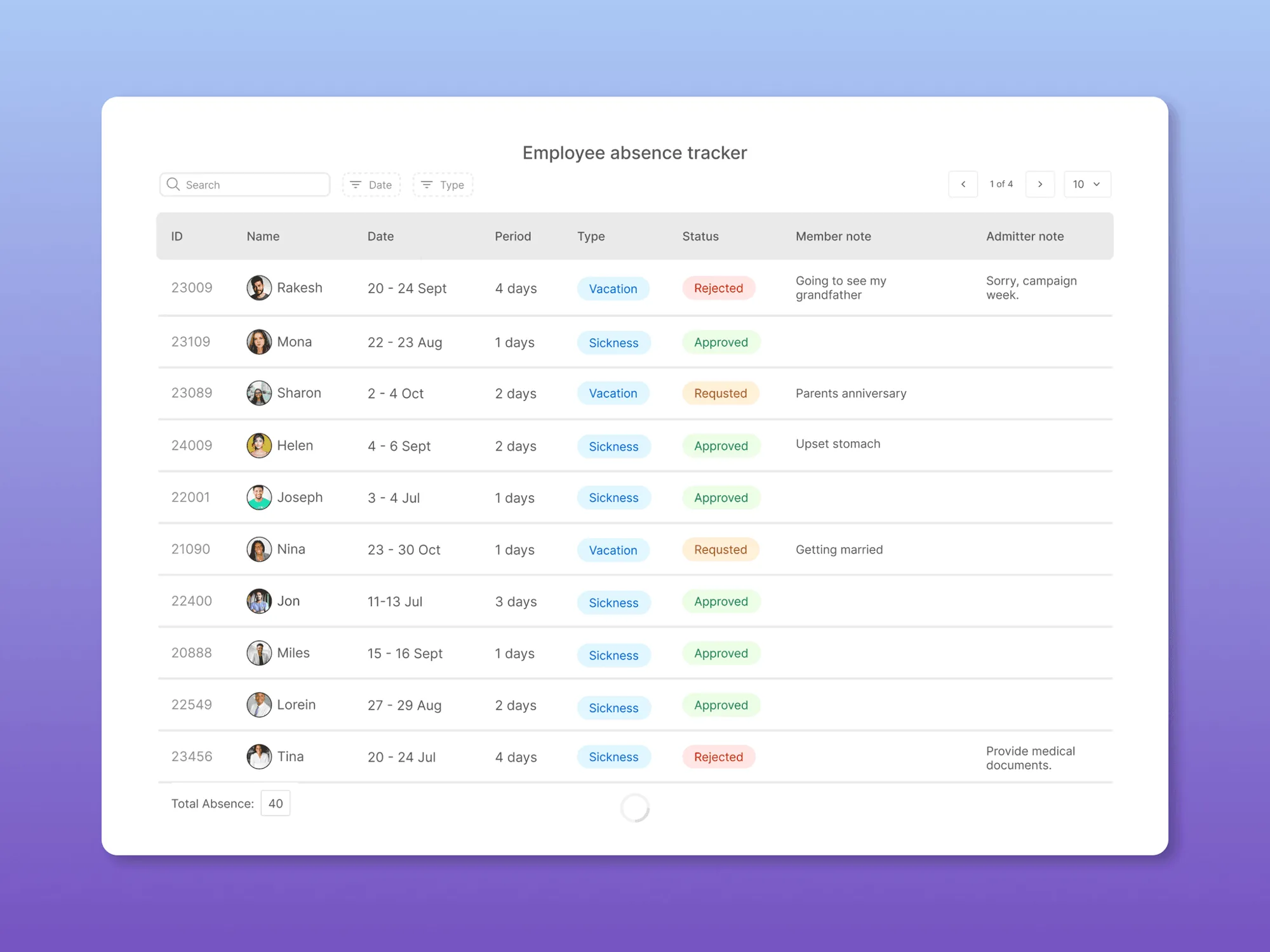Click the 'Getting married' member note

pyautogui.click(x=839, y=550)
